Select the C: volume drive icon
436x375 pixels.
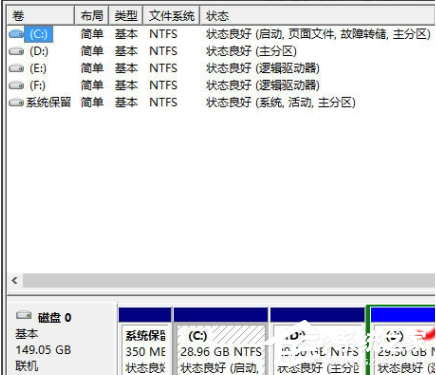(x=16, y=34)
